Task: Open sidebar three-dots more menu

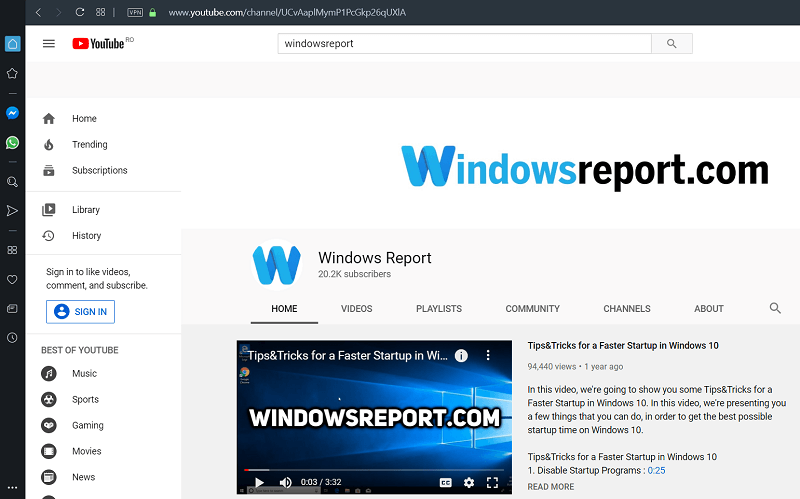Action: click(12, 487)
